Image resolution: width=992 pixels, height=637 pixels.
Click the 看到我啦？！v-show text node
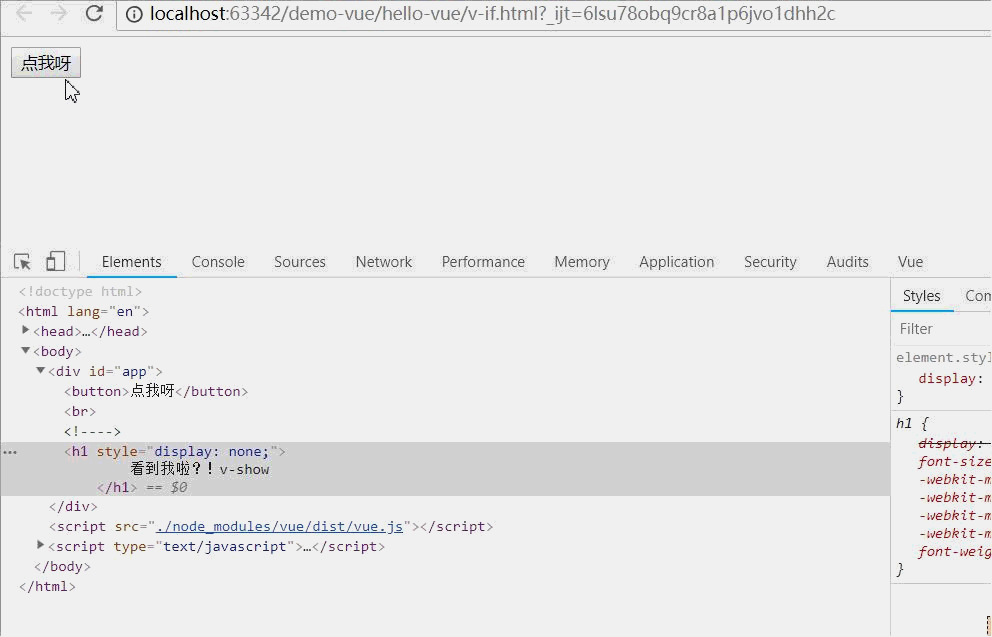coord(200,469)
